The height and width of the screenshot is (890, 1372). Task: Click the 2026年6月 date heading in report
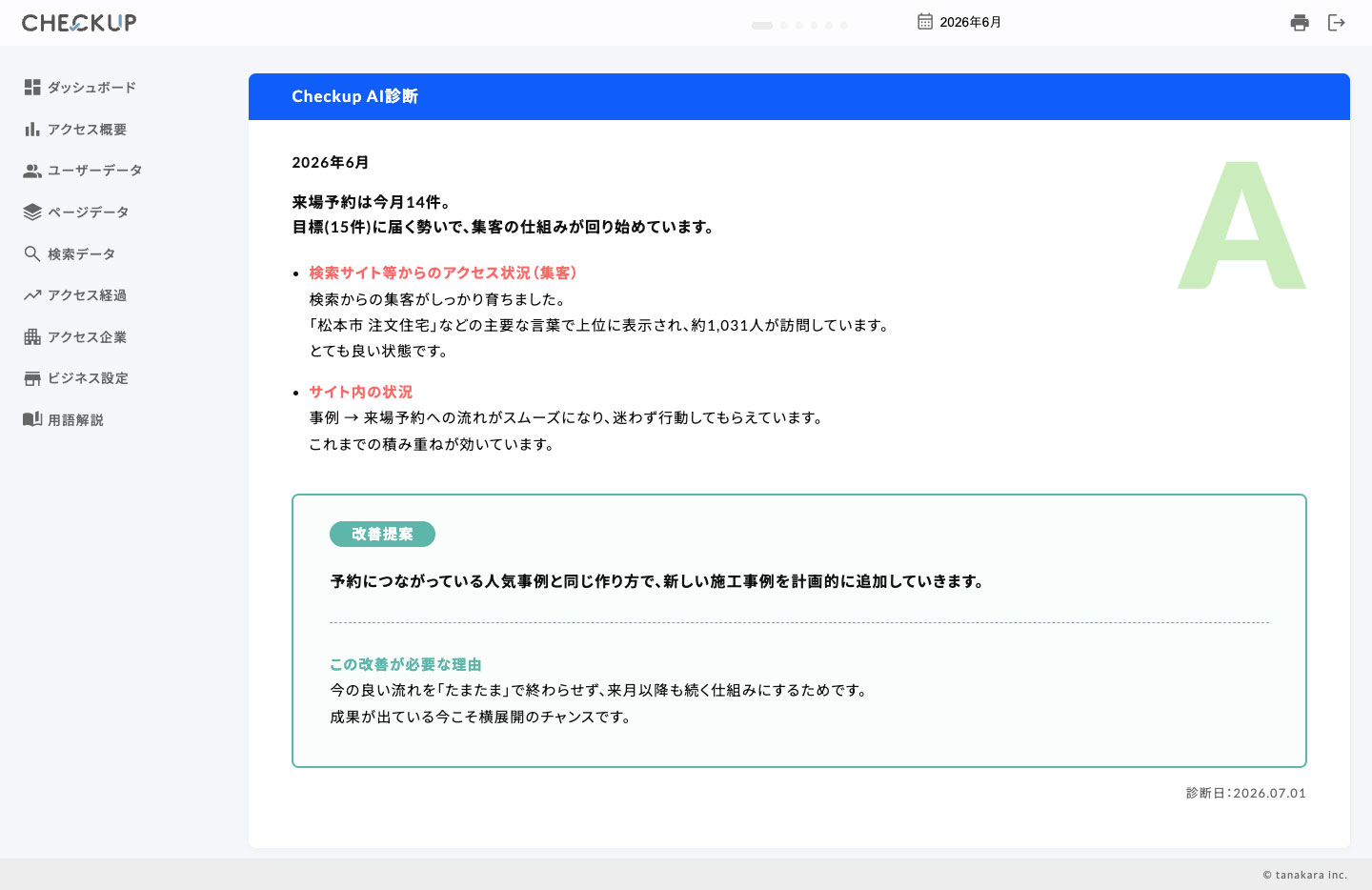[x=331, y=163]
